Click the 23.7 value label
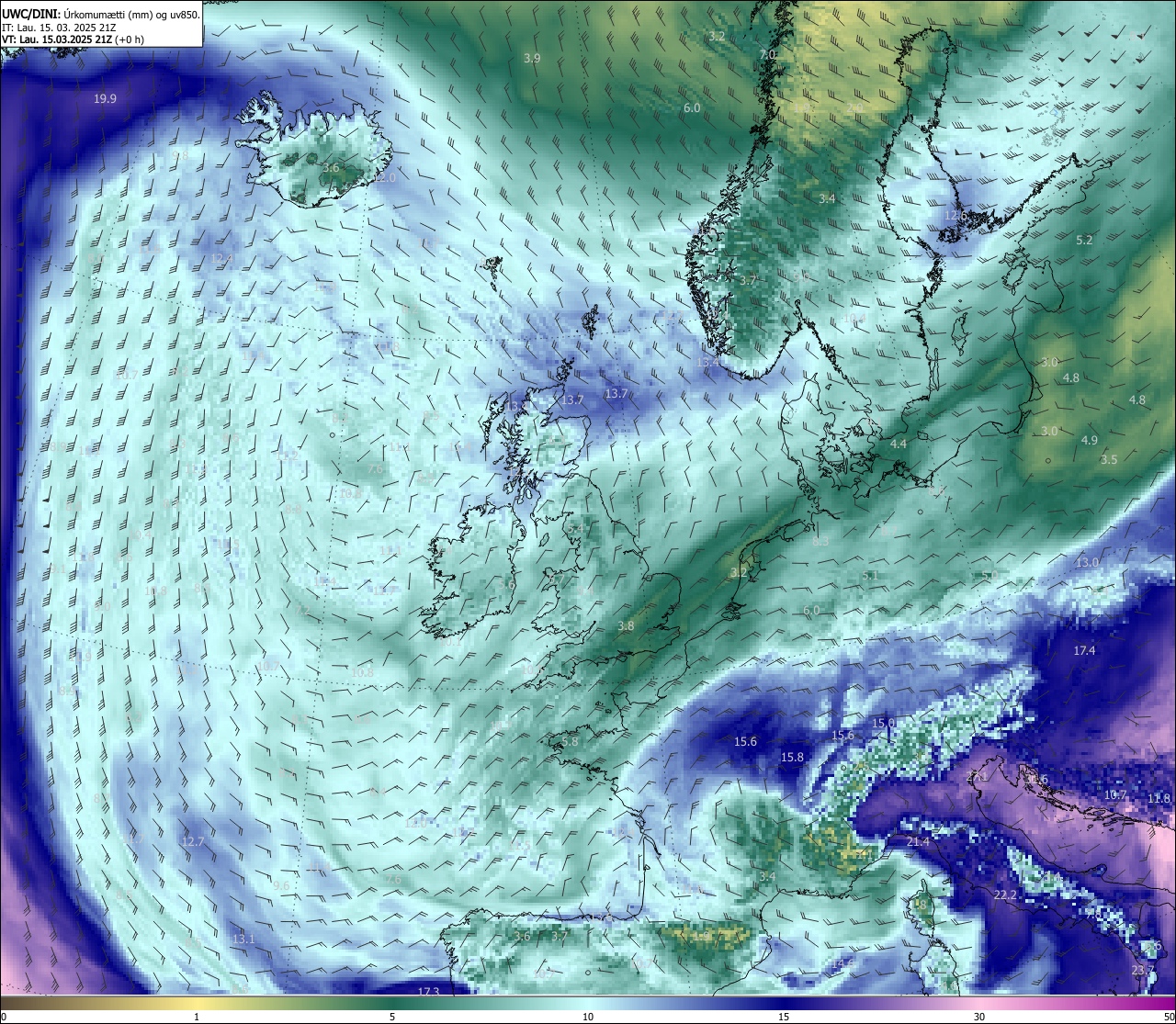Image resolution: width=1176 pixels, height=1024 pixels. click(1143, 970)
